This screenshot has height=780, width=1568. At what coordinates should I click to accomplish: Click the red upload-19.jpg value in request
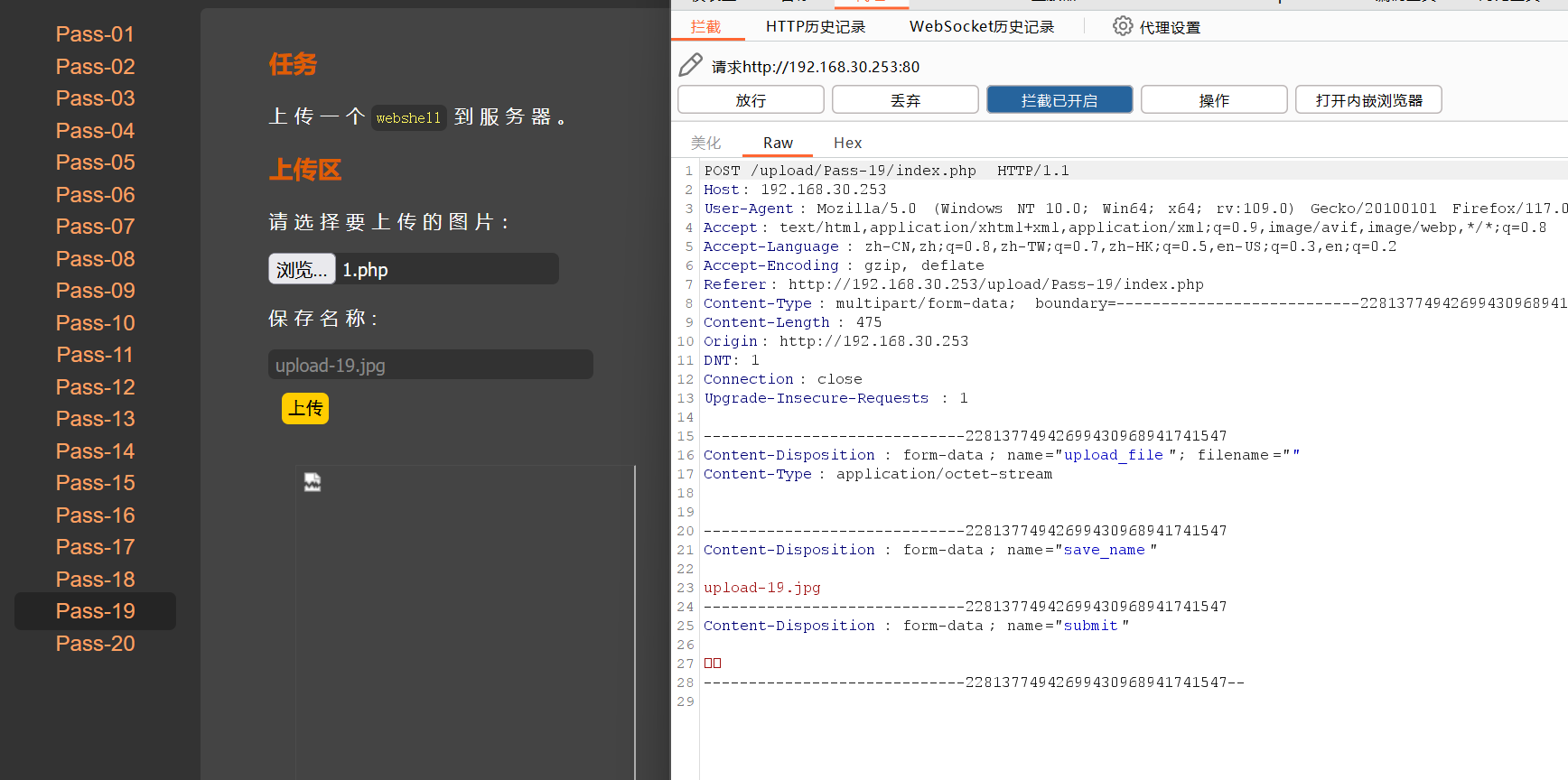pos(761,588)
